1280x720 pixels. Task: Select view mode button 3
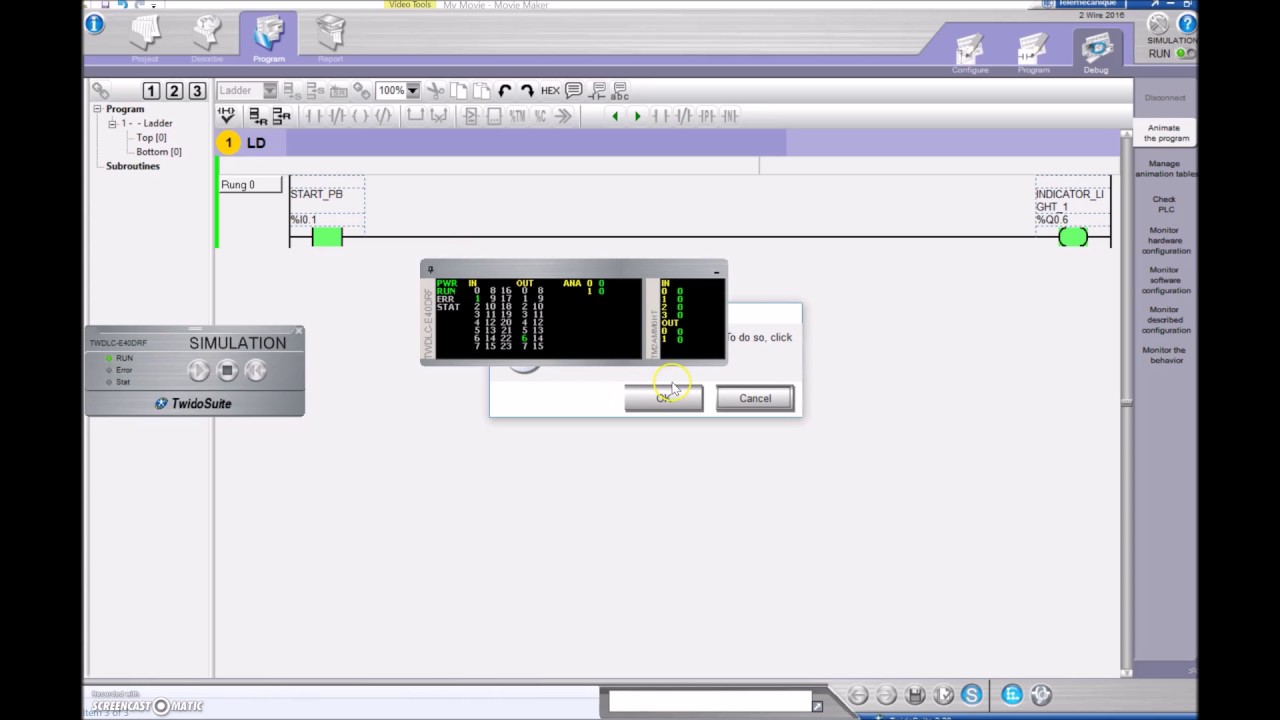tap(197, 91)
